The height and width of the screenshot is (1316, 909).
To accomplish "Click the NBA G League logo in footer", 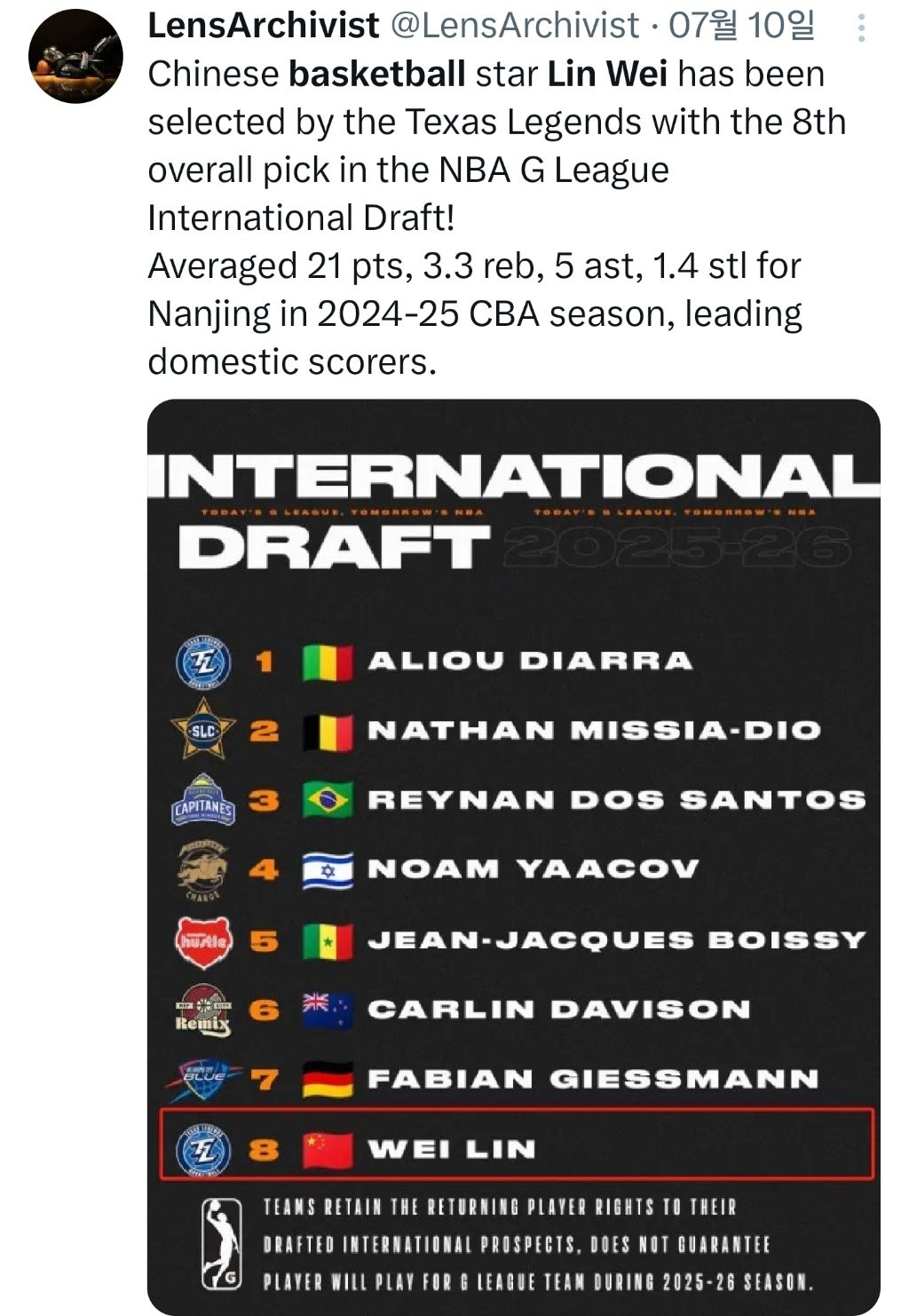I will tap(222, 1243).
